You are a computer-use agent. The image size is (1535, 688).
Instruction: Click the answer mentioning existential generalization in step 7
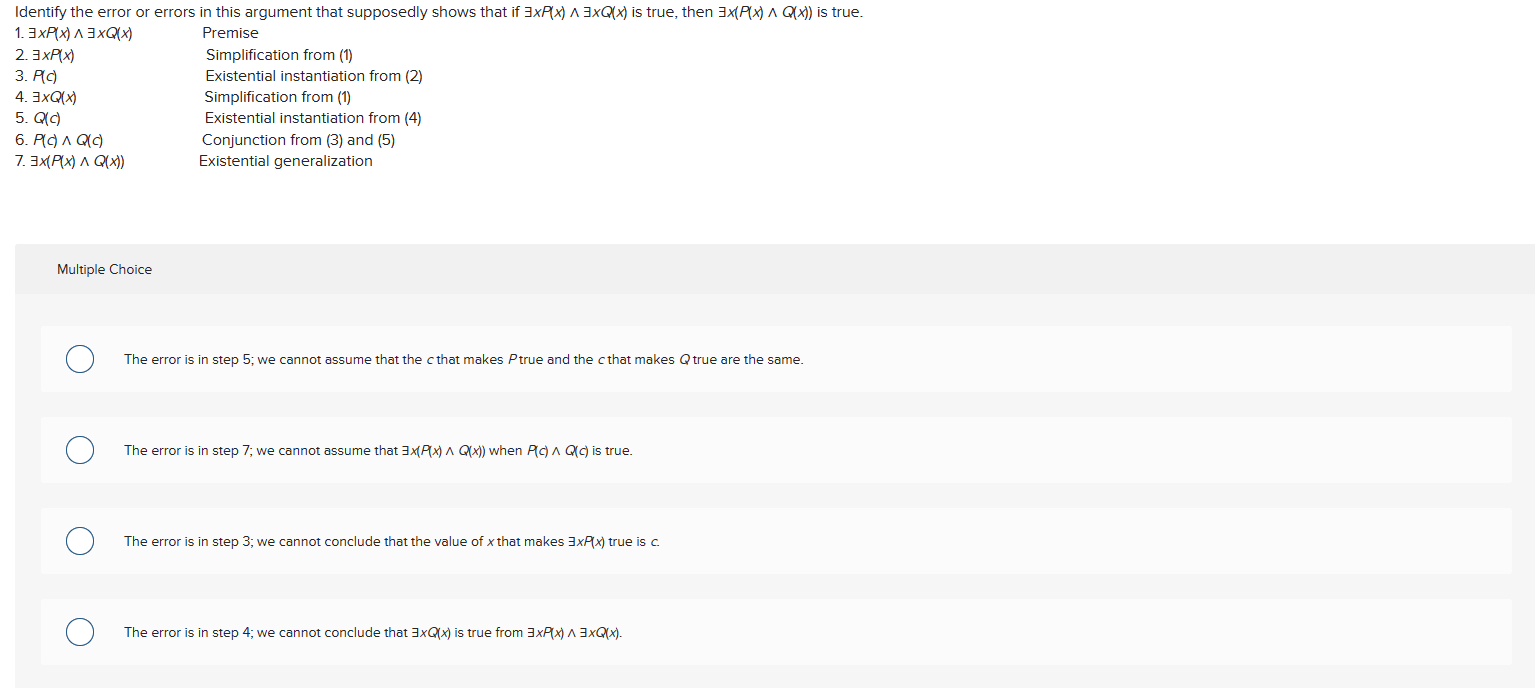(x=377, y=450)
